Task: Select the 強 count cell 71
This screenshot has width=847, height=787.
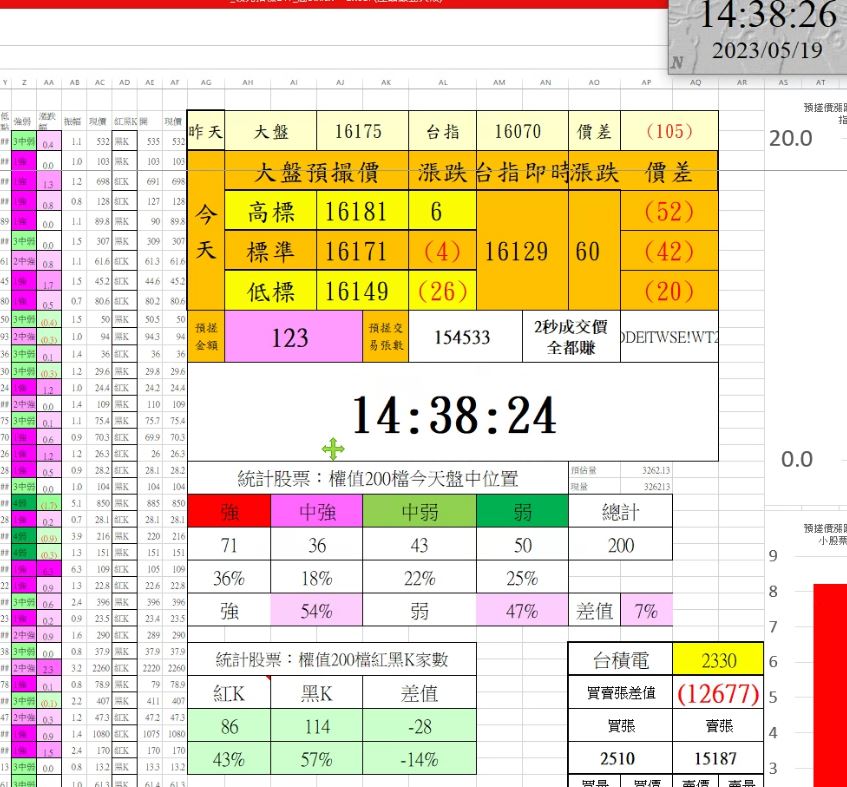Action: point(229,544)
